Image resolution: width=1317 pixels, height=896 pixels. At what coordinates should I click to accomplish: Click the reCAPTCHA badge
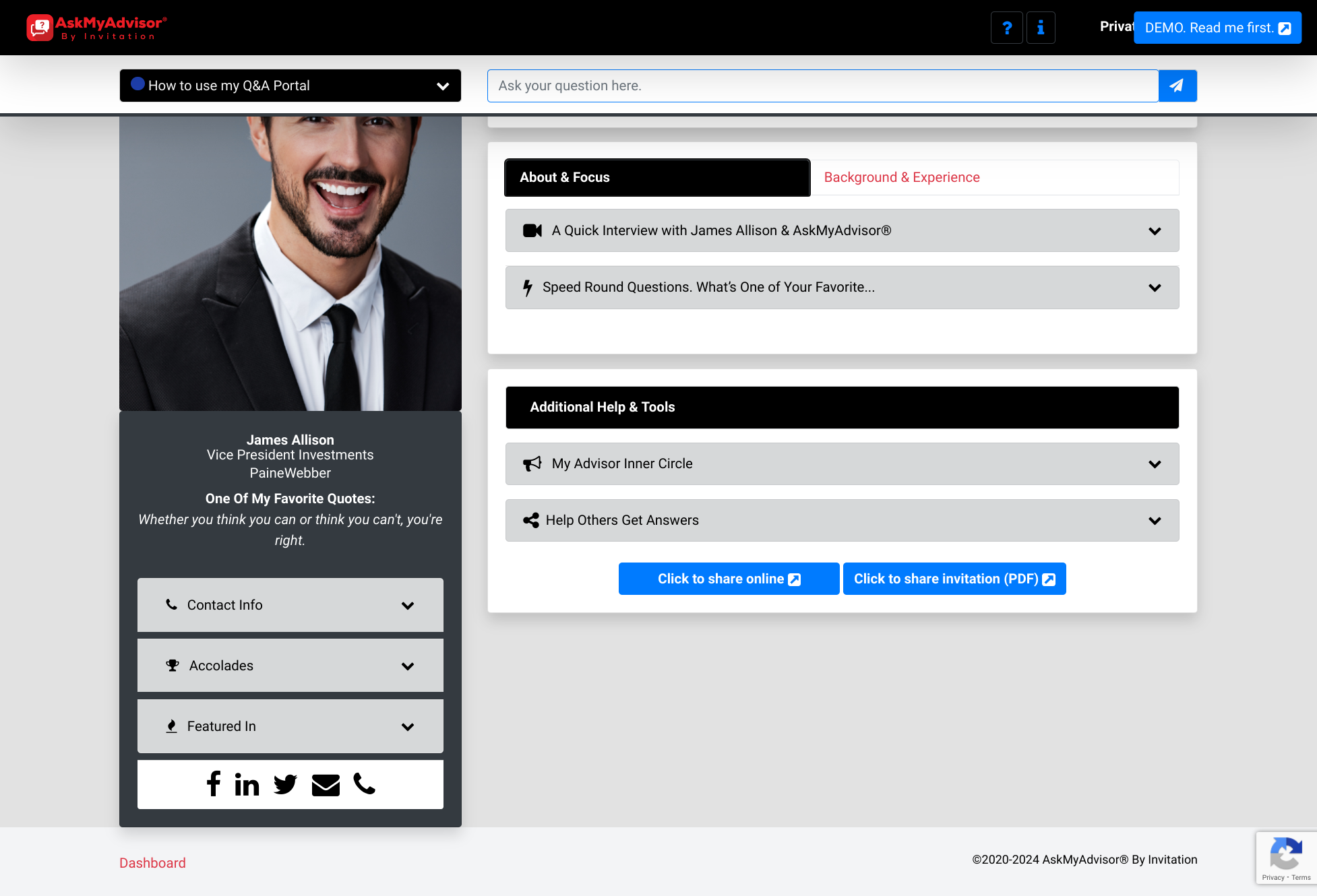pyautogui.click(x=1286, y=857)
